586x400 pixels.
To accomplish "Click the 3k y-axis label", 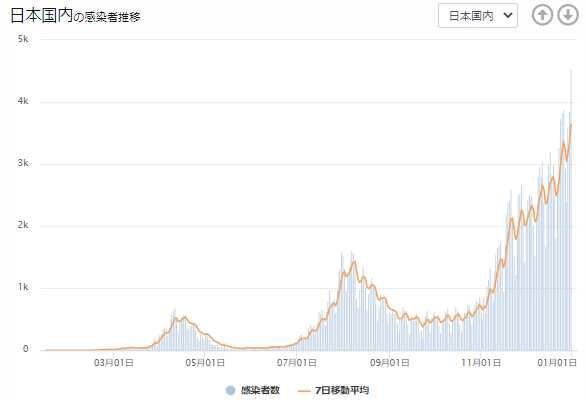I will point(23,163).
